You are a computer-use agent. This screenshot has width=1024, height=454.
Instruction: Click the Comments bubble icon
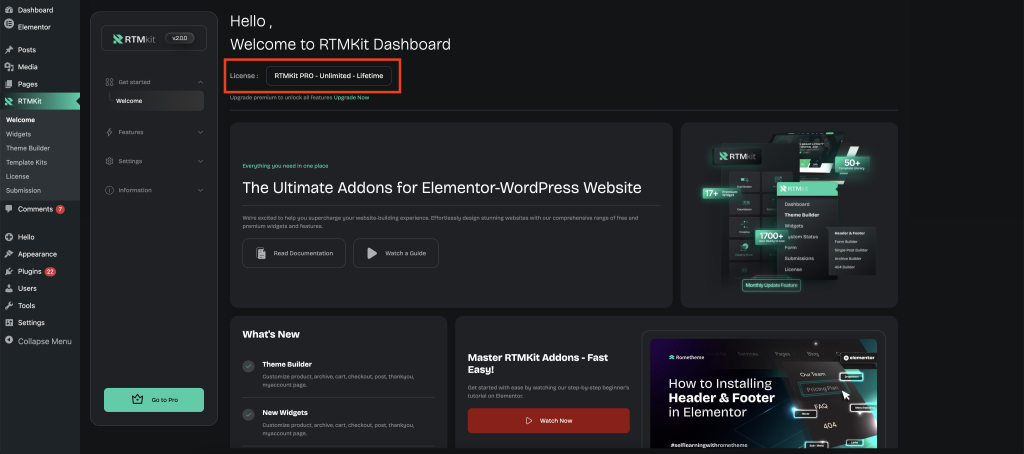tap(9, 209)
